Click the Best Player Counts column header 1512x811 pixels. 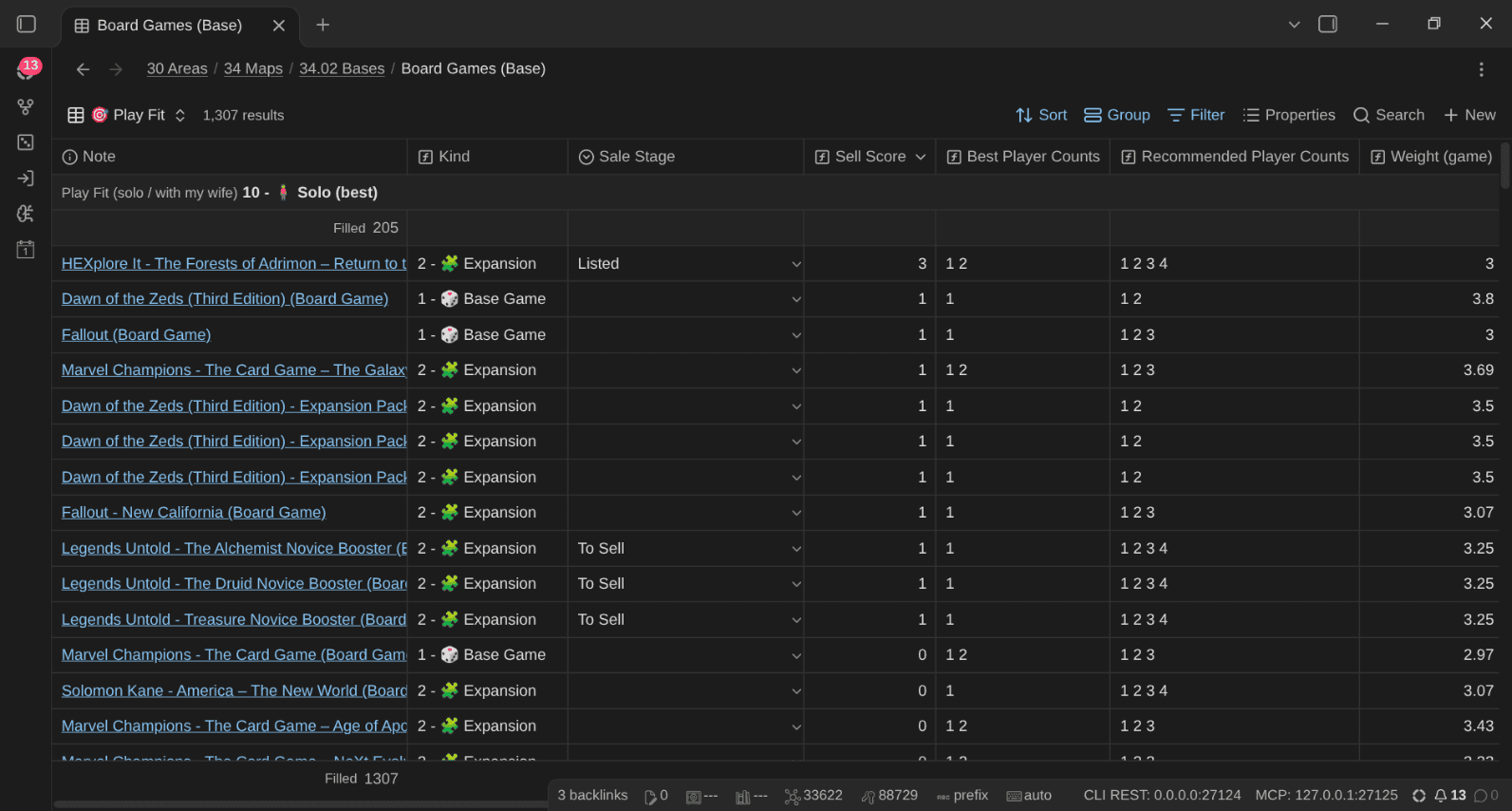point(1023,157)
